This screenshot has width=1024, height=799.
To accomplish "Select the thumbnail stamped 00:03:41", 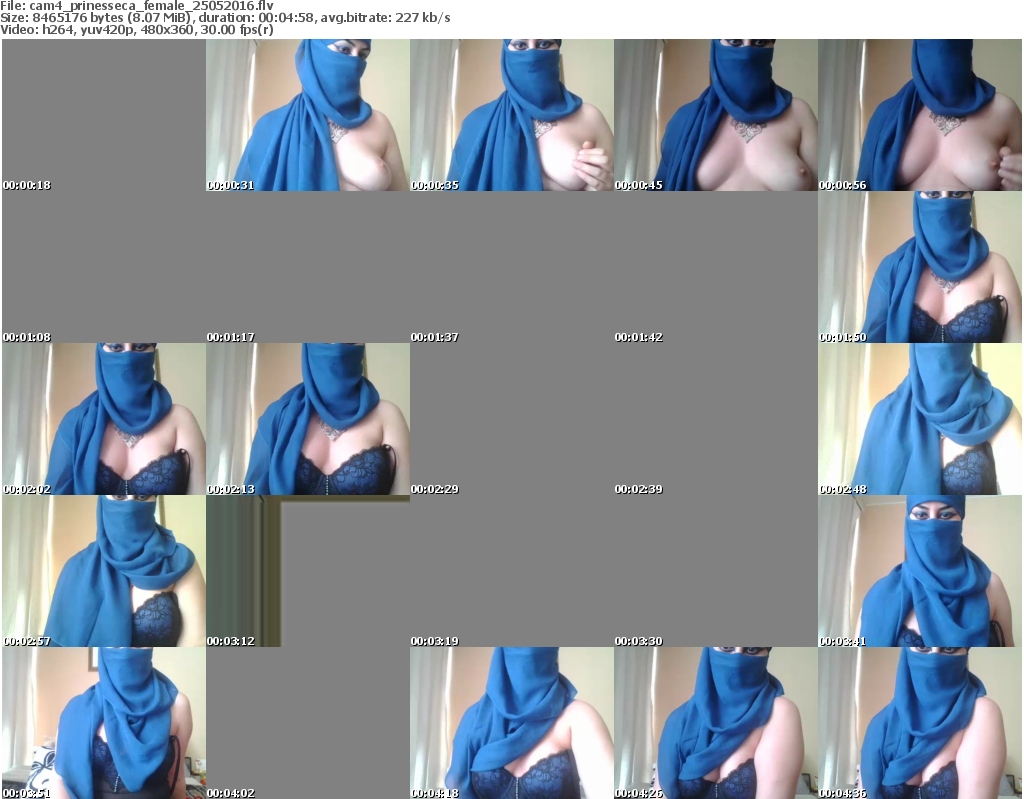I will click(x=920, y=571).
